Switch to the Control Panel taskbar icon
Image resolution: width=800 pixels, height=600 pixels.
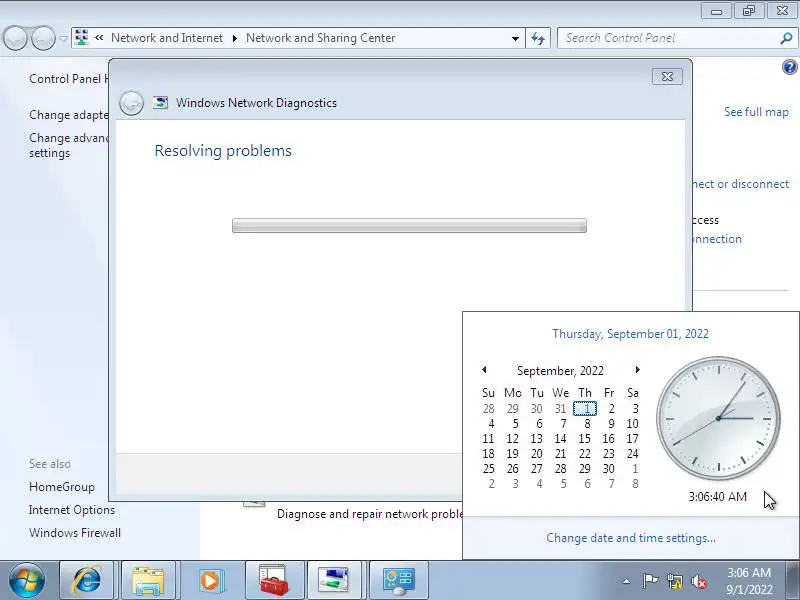(x=398, y=581)
